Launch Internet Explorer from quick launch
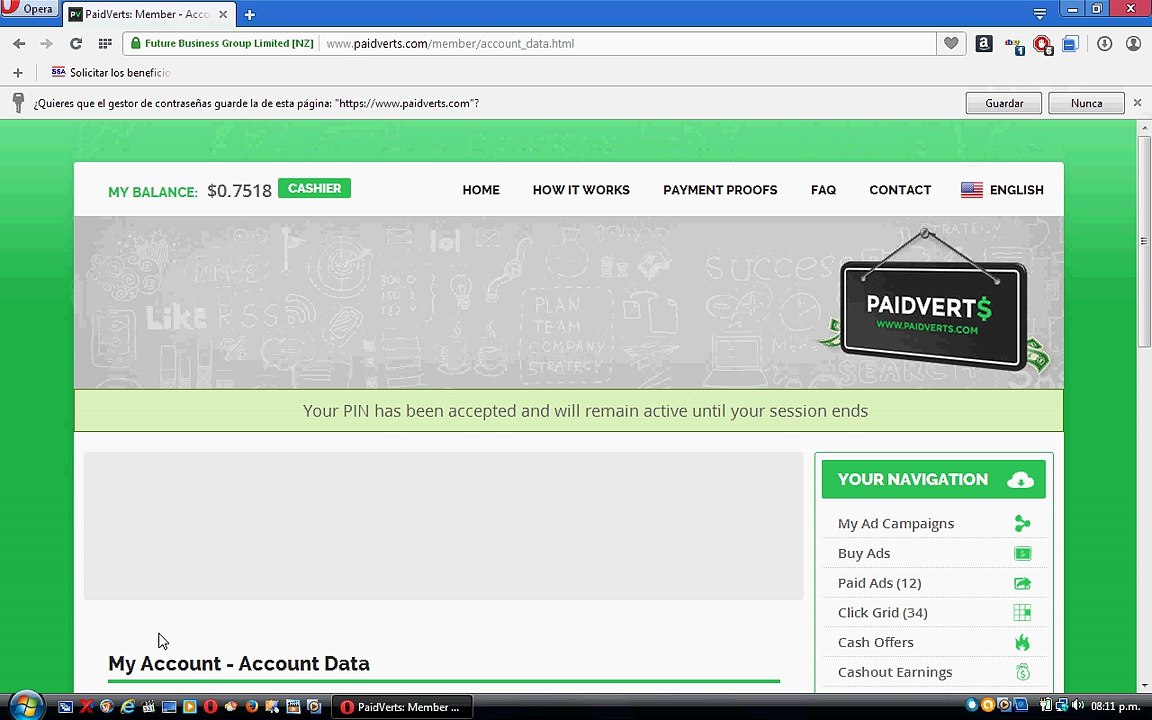1152x720 pixels. [128, 707]
